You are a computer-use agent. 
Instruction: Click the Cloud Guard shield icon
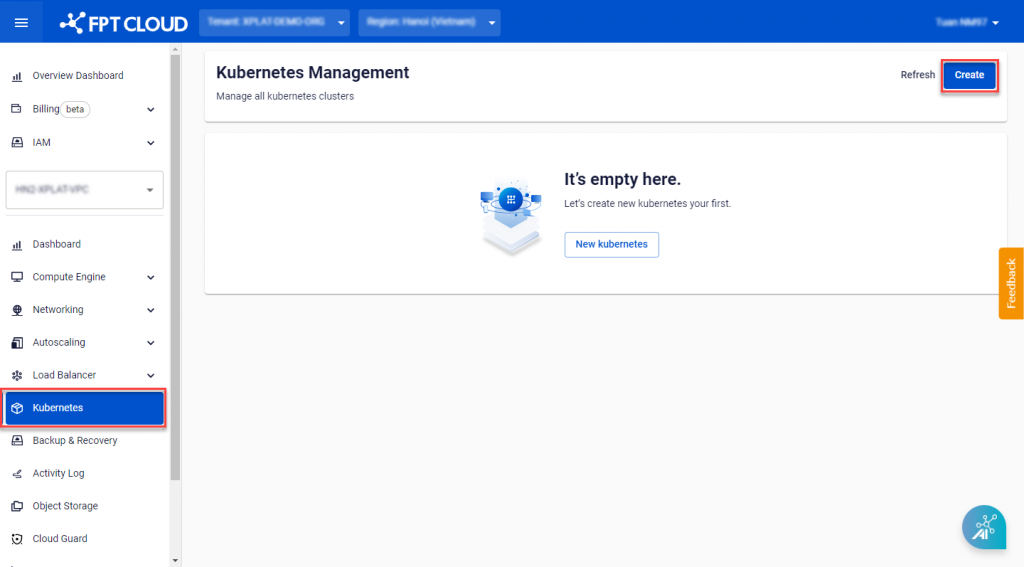point(17,539)
